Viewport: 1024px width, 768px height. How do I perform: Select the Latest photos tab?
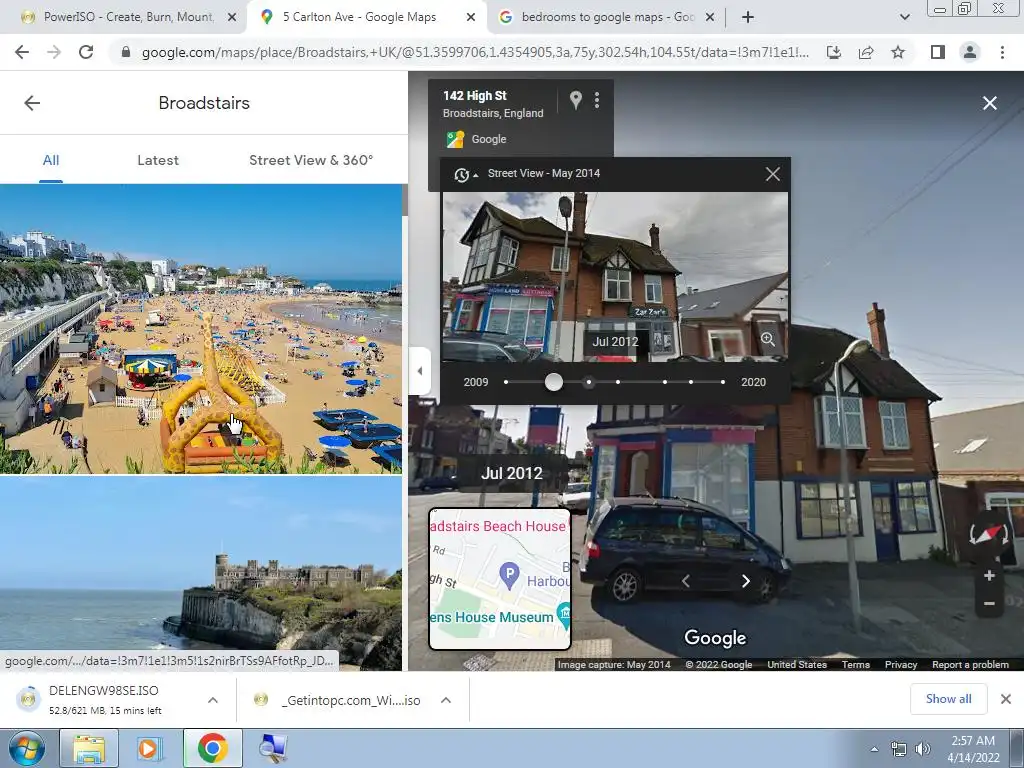coord(157,161)
